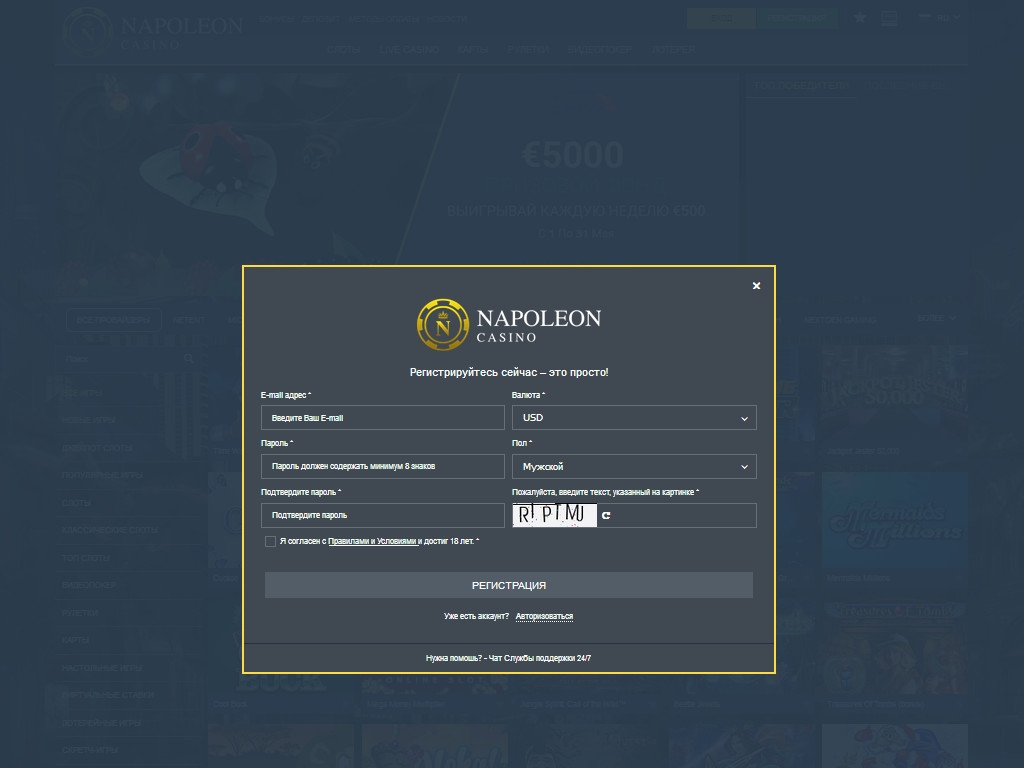Focus the E-mail адрес input field

382,418
